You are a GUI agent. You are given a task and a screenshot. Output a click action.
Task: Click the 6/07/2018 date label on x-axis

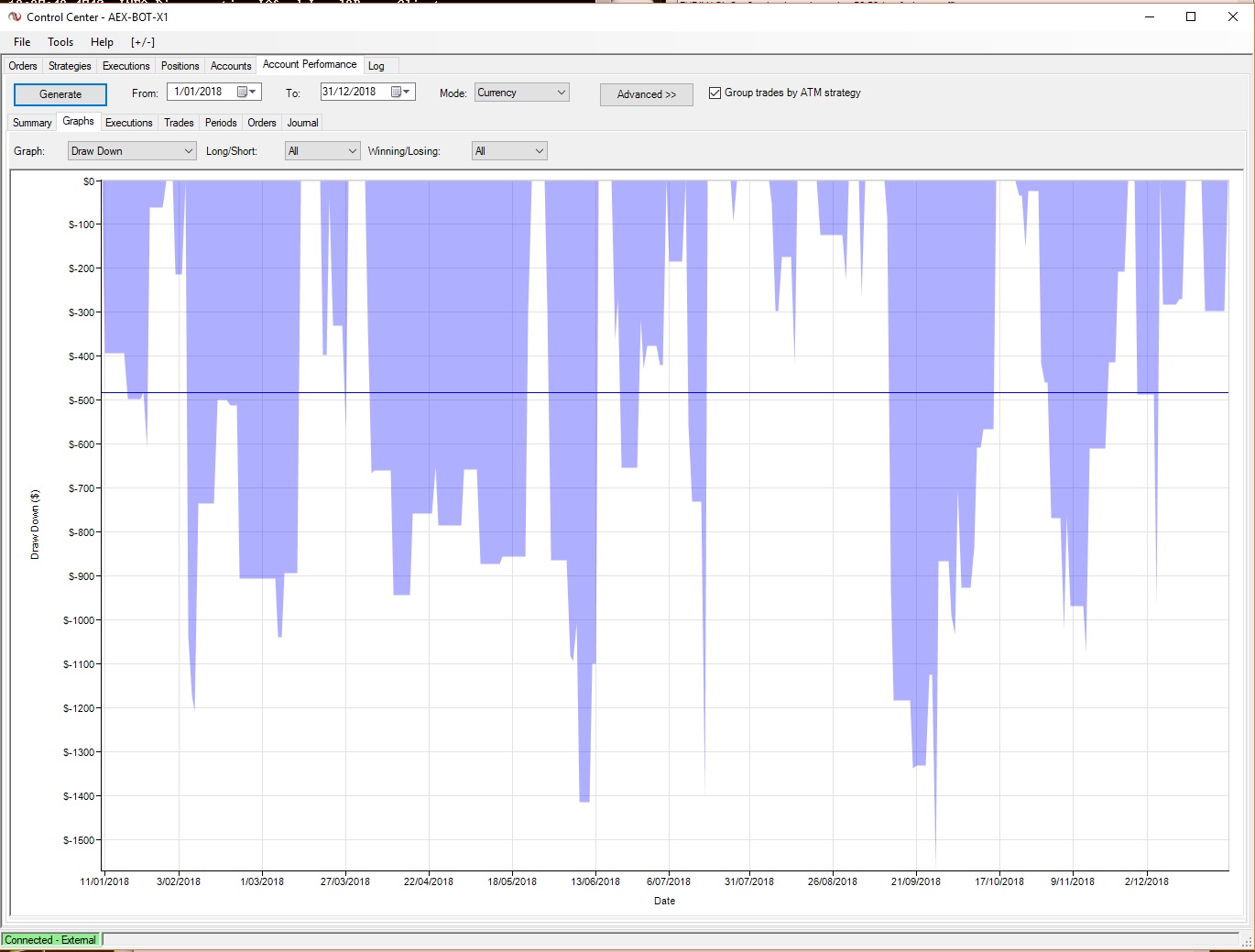click(x=669, y=881)
